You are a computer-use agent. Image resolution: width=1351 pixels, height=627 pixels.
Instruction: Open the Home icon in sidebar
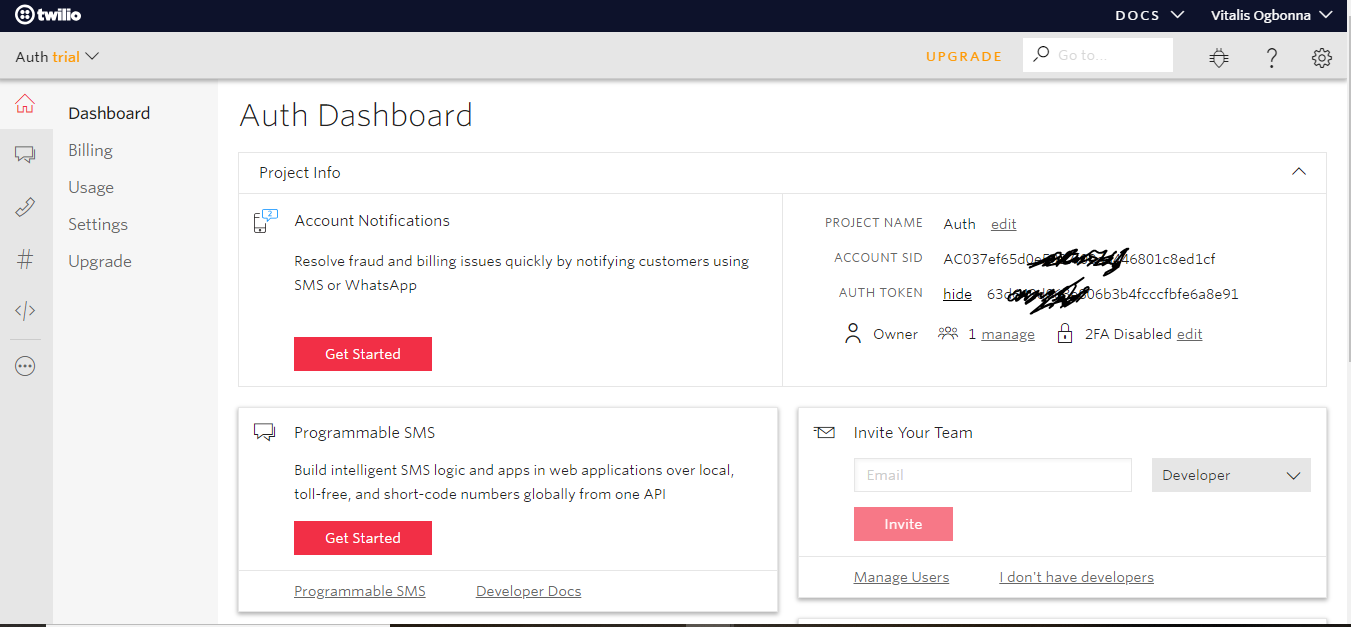pyautogui.click(x=25, y=103)
